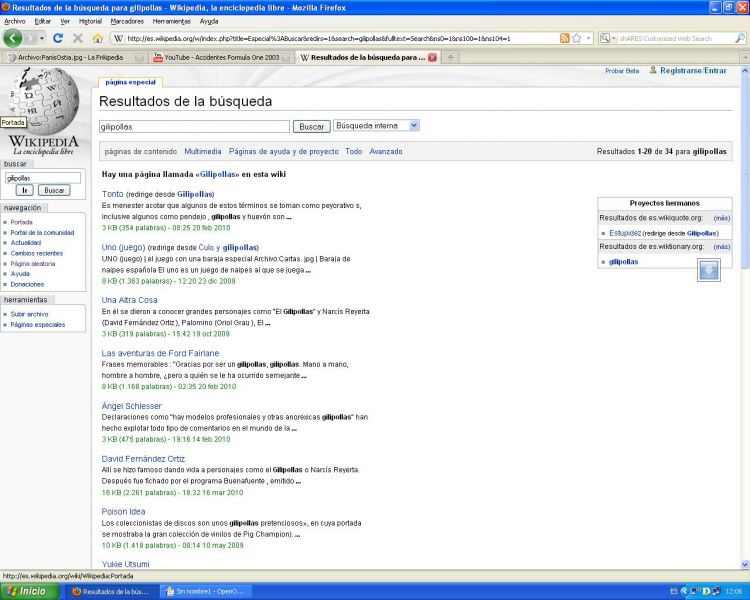Open the Archivo menu
750x600 pixels.
[x=15, y=21]
